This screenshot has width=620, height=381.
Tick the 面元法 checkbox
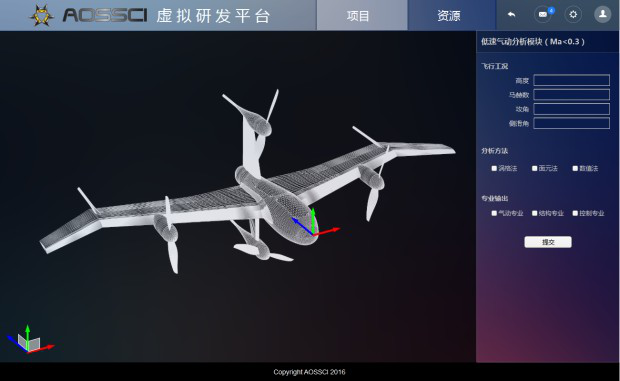coord(535,168)
